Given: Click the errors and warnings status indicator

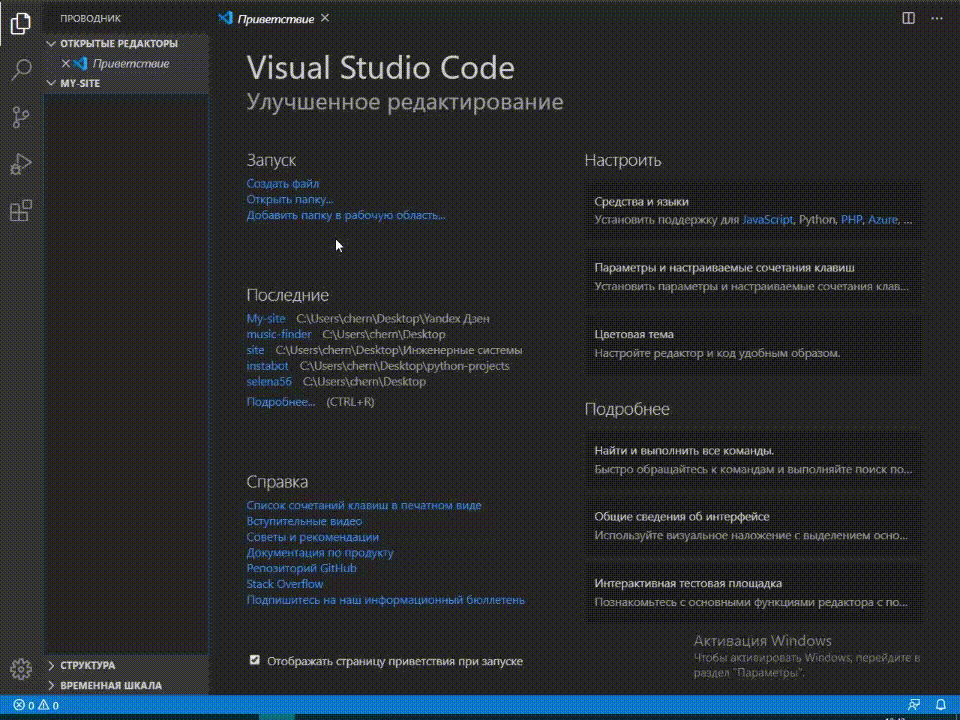Looking at the screenshot, I should (x=36, y=705).
